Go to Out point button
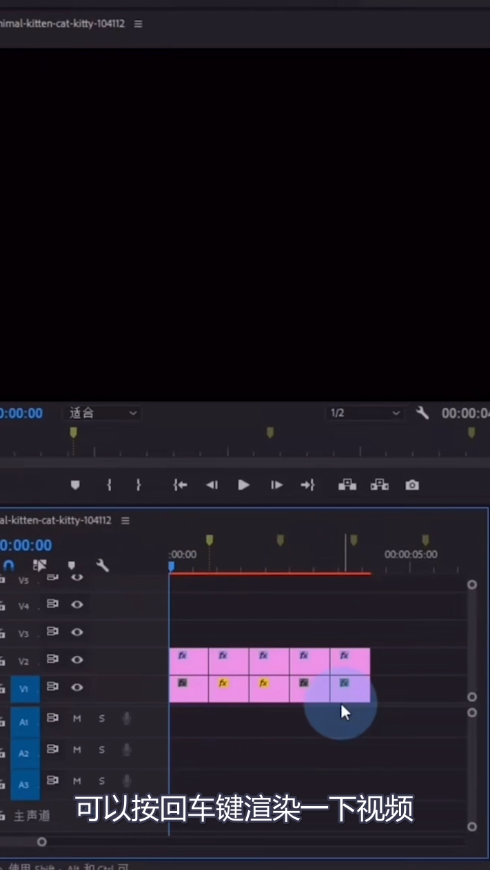This screenshot has height=870, width=490. pos(308,485)
